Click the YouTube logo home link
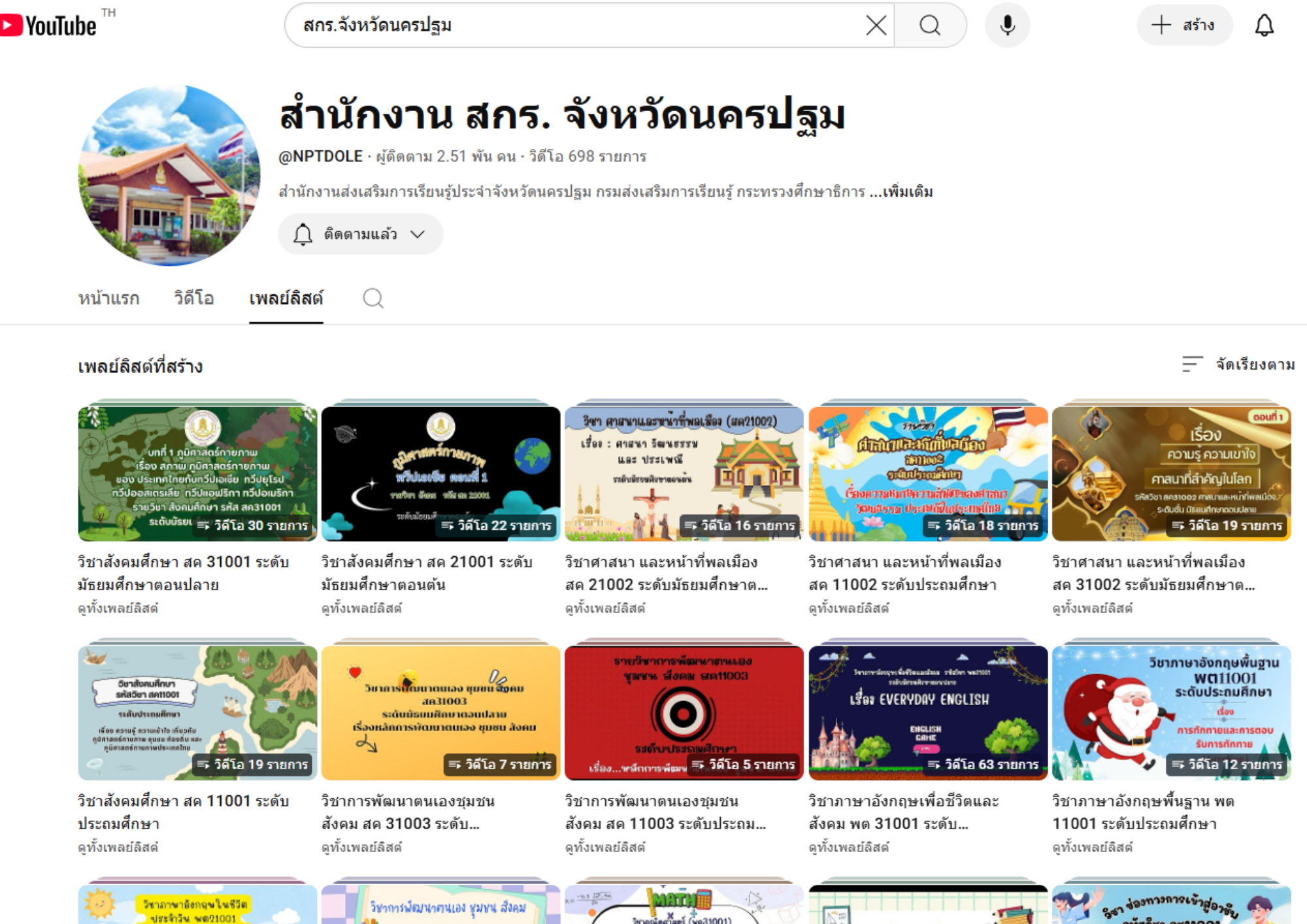This screenshot has height=924, width=1307. coord(48,25)
